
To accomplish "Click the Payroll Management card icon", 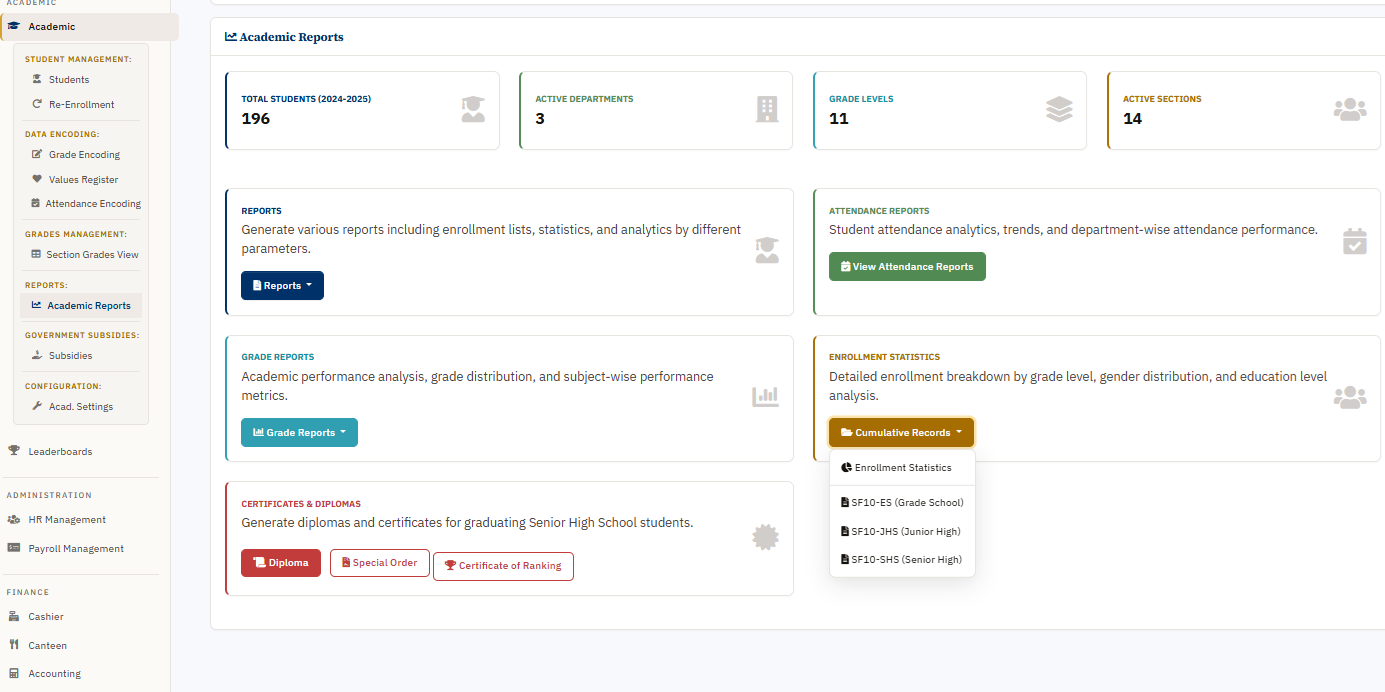I will (14, 548).
